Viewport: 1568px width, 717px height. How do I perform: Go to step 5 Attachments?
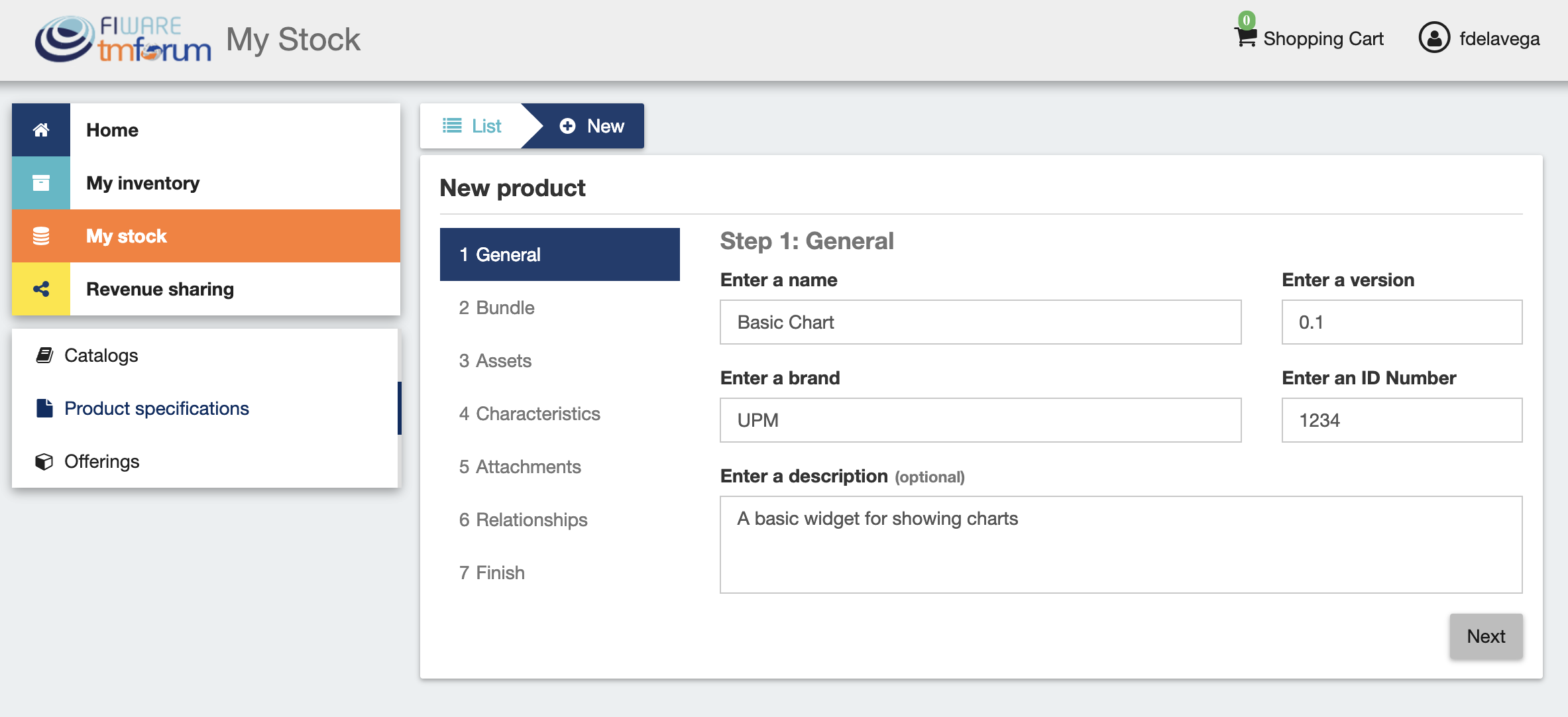click(560, 467)
